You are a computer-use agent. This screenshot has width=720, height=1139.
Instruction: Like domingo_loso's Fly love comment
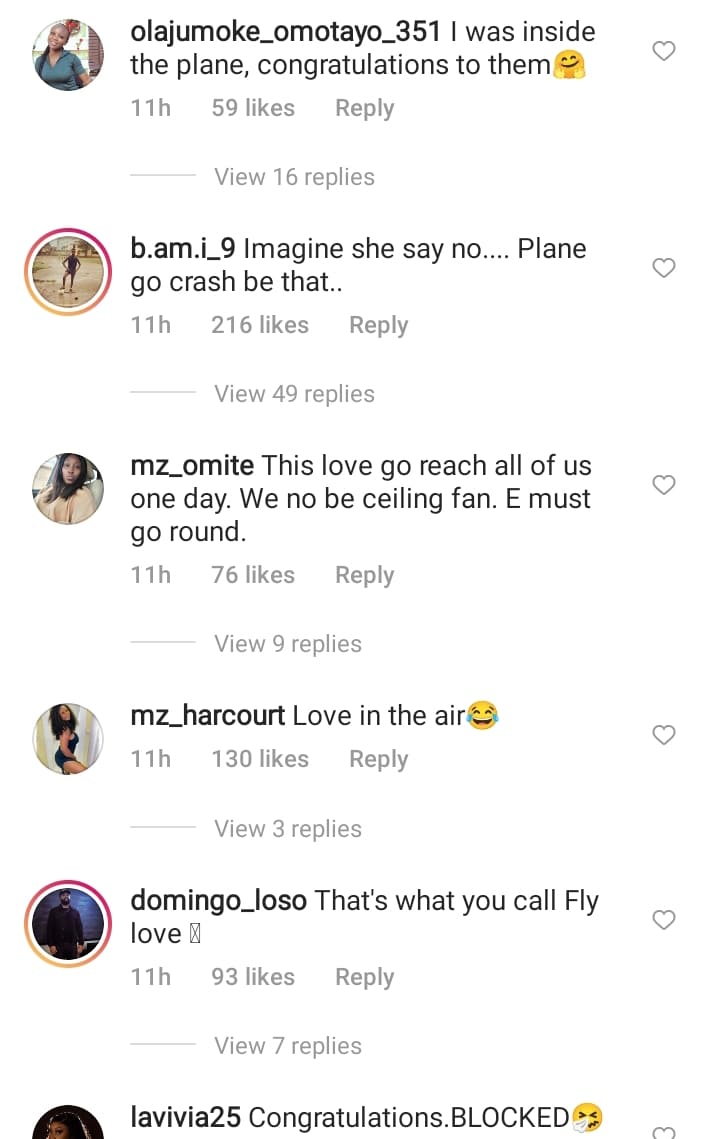coord(664,919)
